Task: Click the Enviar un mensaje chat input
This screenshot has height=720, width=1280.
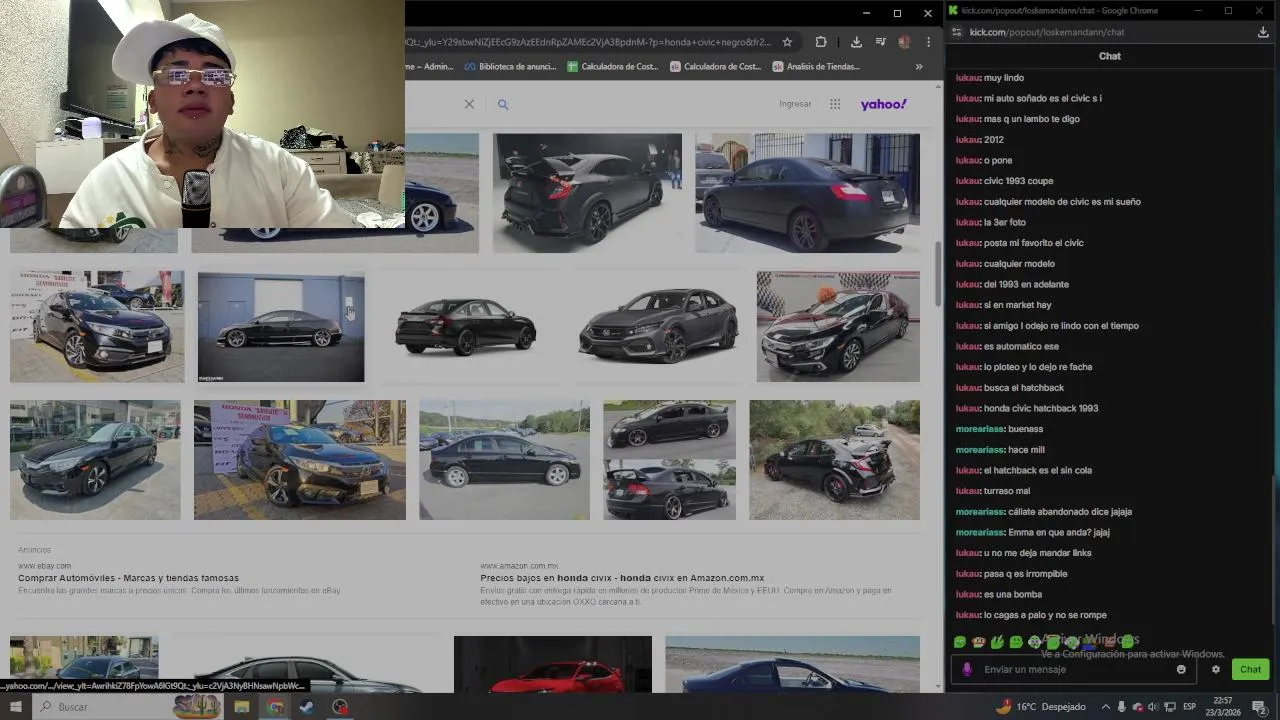Action: pyautogui.click(x=1075, y=669)
